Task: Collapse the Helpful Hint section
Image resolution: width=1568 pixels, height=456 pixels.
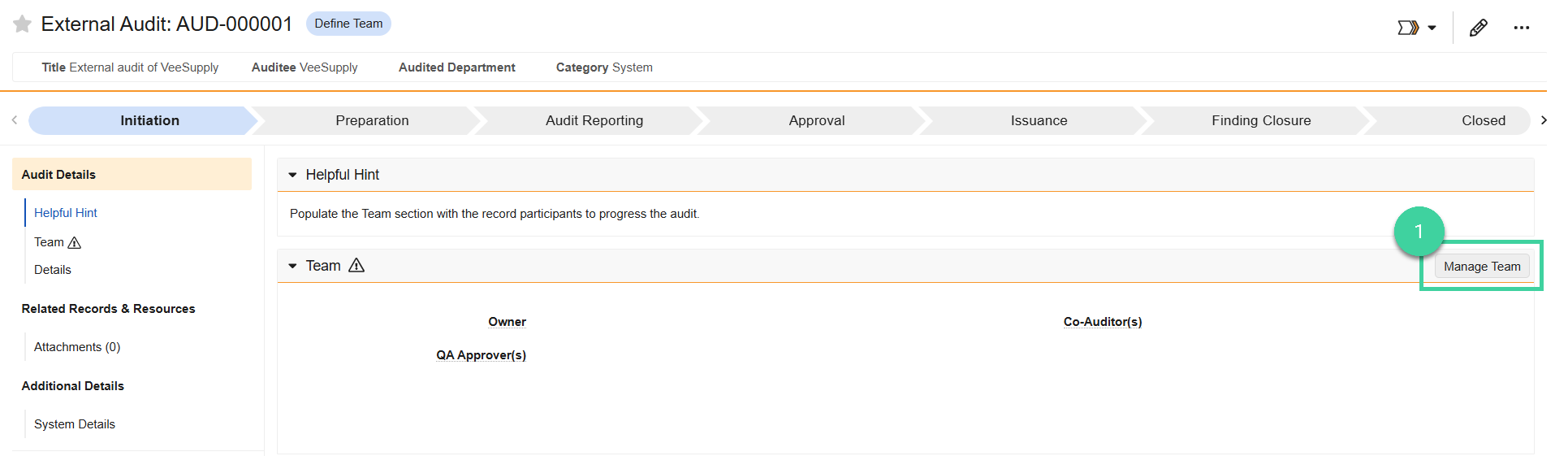Action: pos(292,175)
